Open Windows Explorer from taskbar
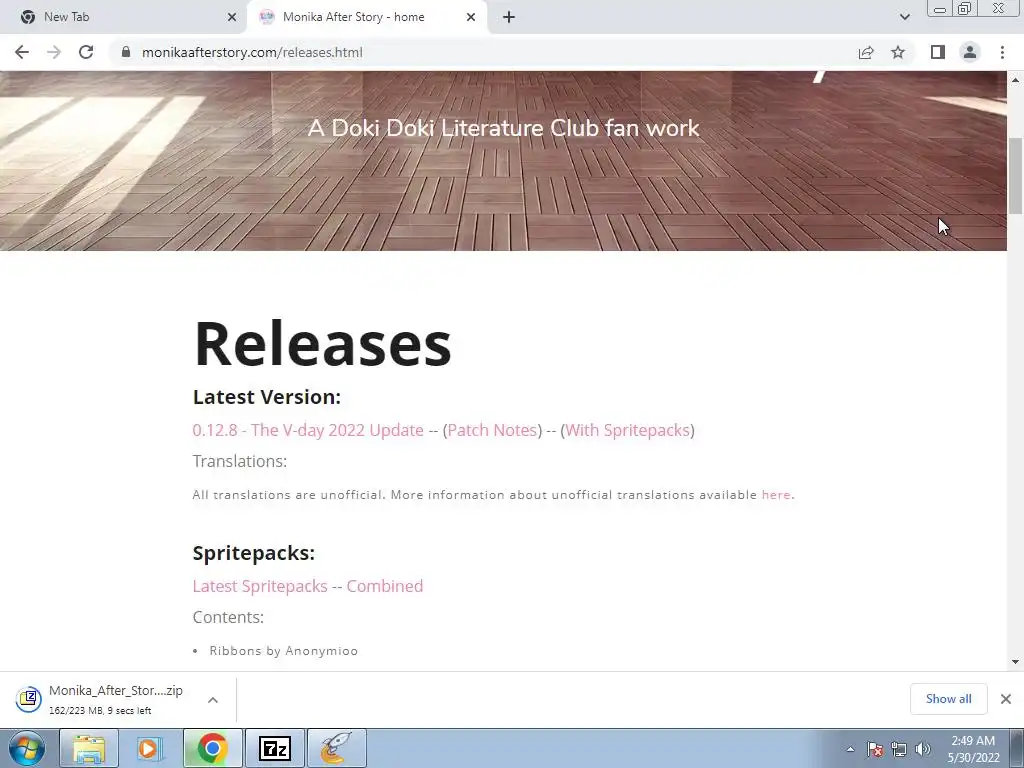 [x=89, y=748]
